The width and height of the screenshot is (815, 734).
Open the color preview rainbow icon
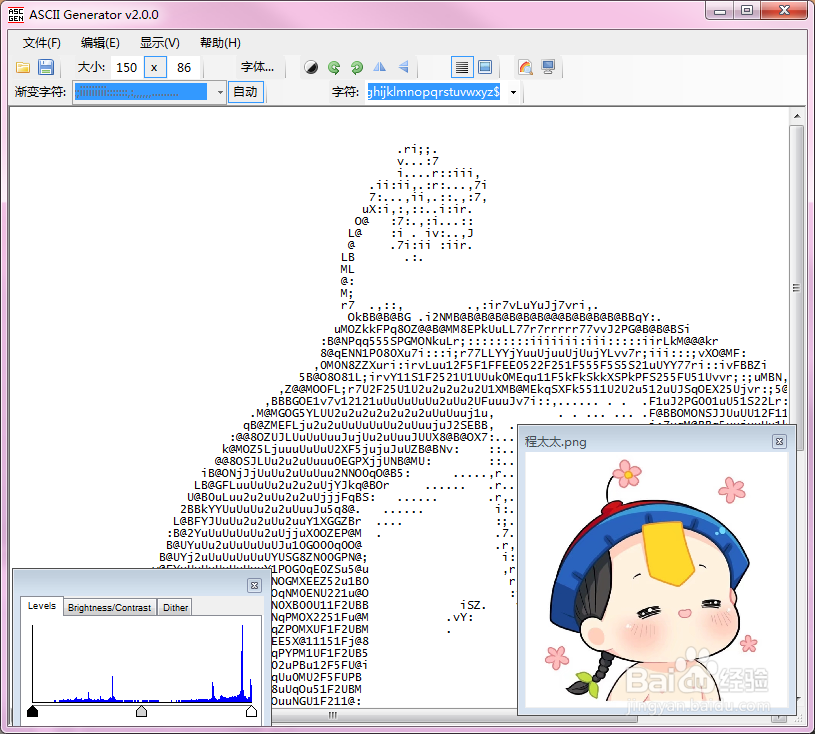pyautogui.click(x=525, y=68)
